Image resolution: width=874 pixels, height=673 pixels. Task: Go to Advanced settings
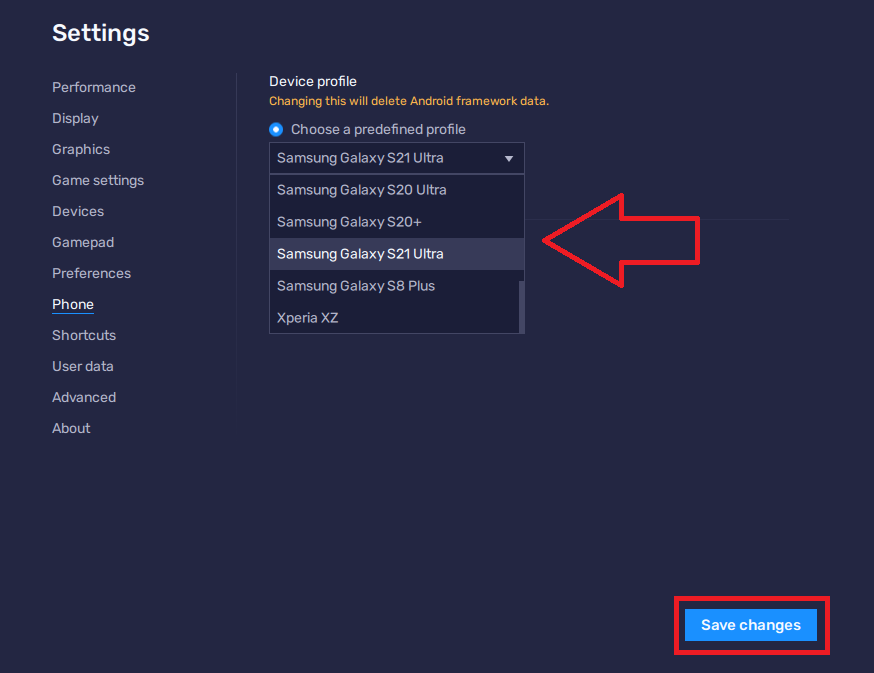84,397
